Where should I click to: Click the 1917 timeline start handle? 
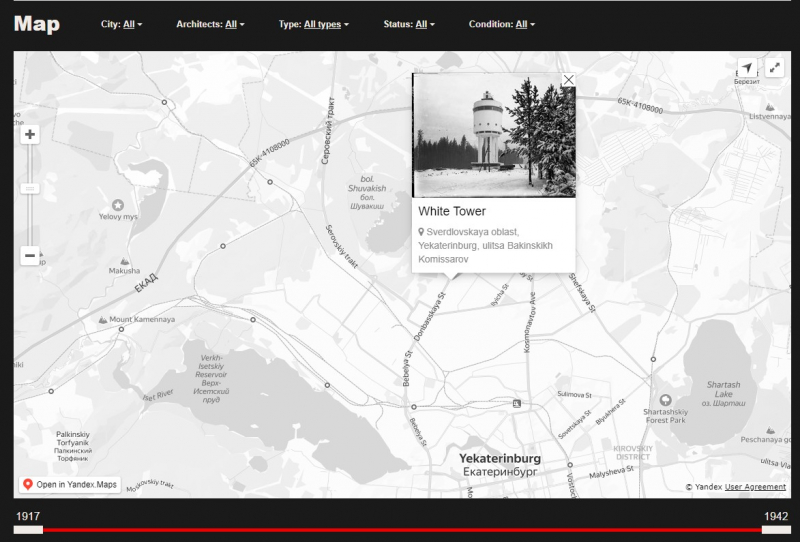tap(28, 529)
